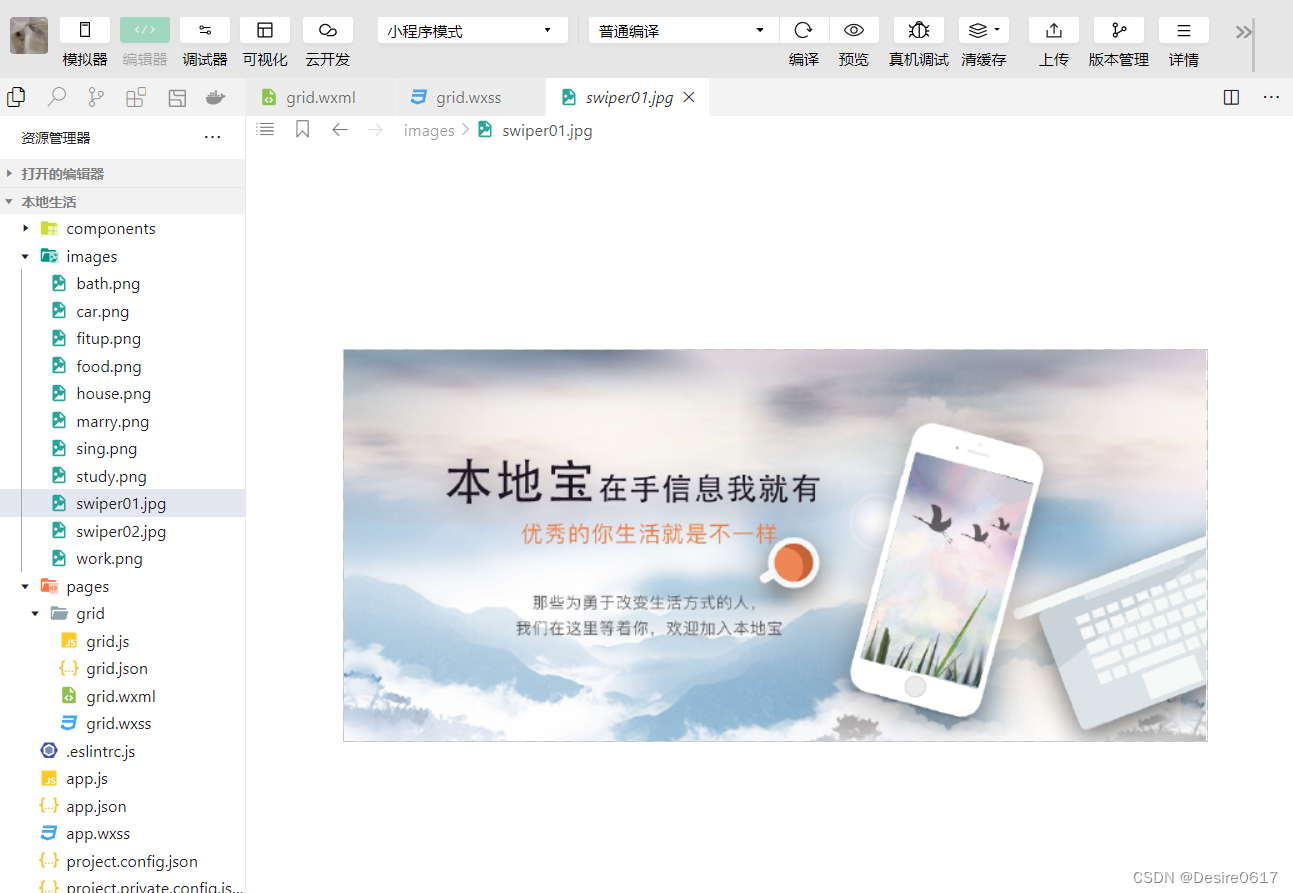Viewport: 1293px width, 893px height.
Task: Open bath.png in file tree
Action: (122, 283)
